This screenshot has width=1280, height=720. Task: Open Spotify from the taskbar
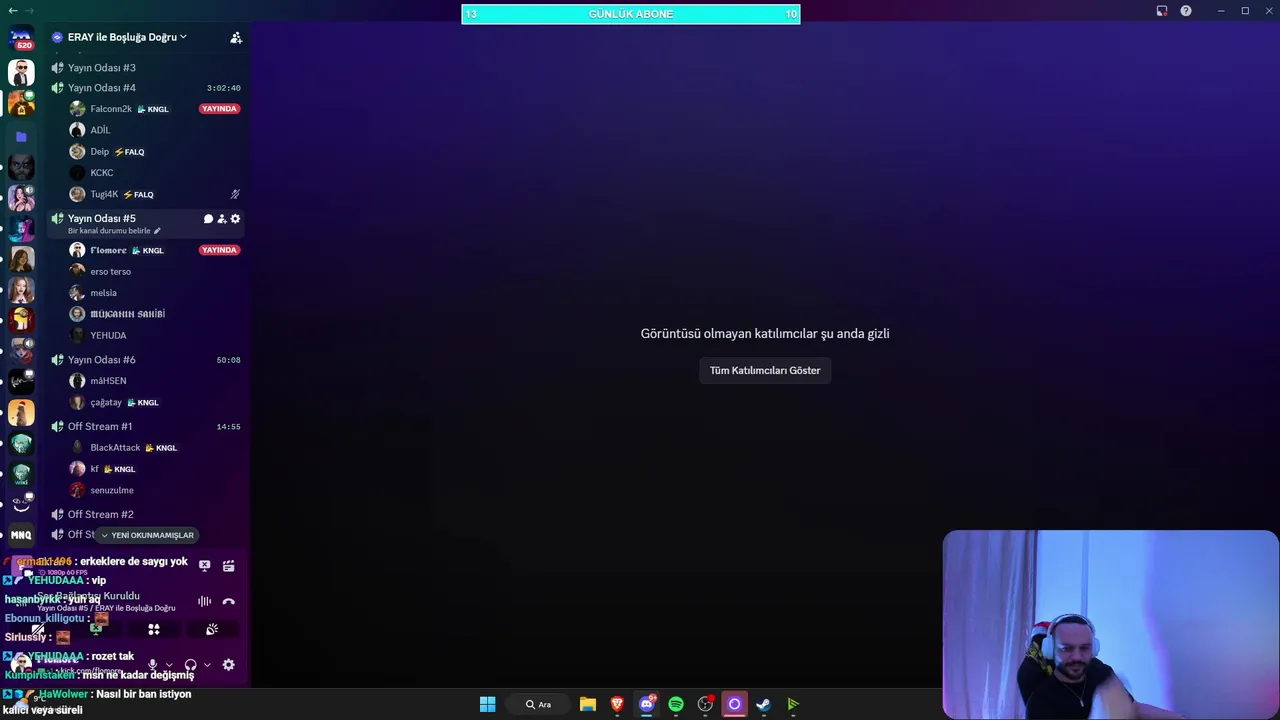tap(676, 704)
